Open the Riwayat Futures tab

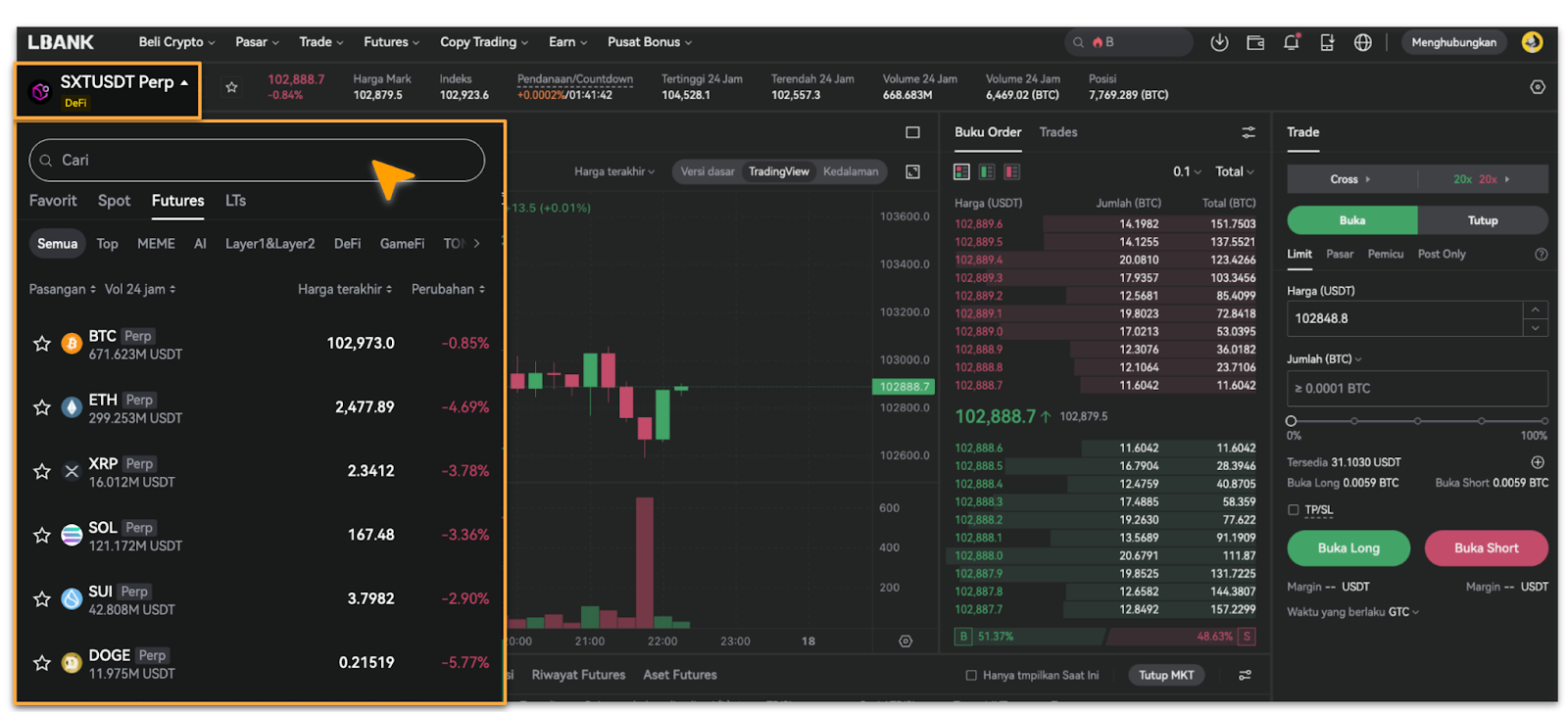click(578, 675)
